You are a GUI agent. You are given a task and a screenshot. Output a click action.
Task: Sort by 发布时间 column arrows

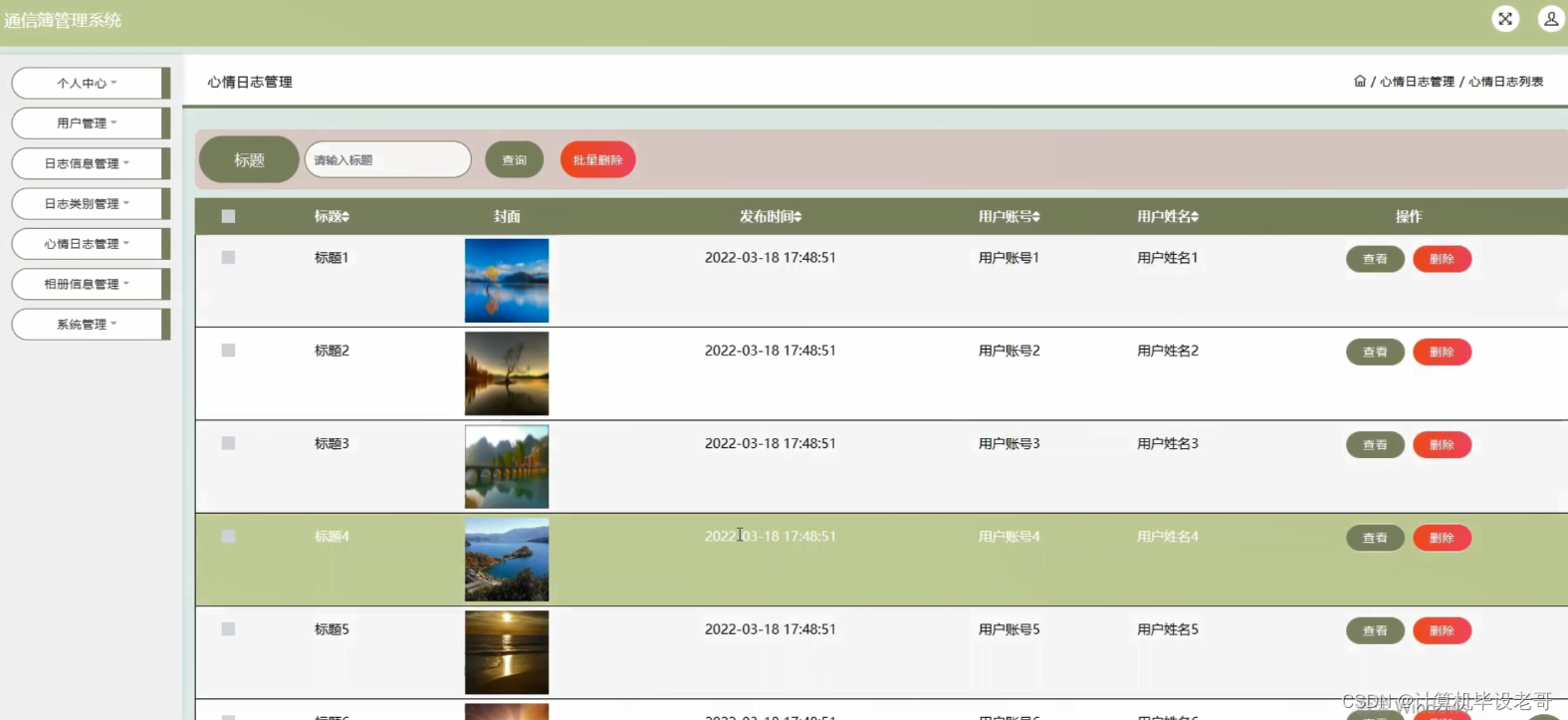(797, 216)
